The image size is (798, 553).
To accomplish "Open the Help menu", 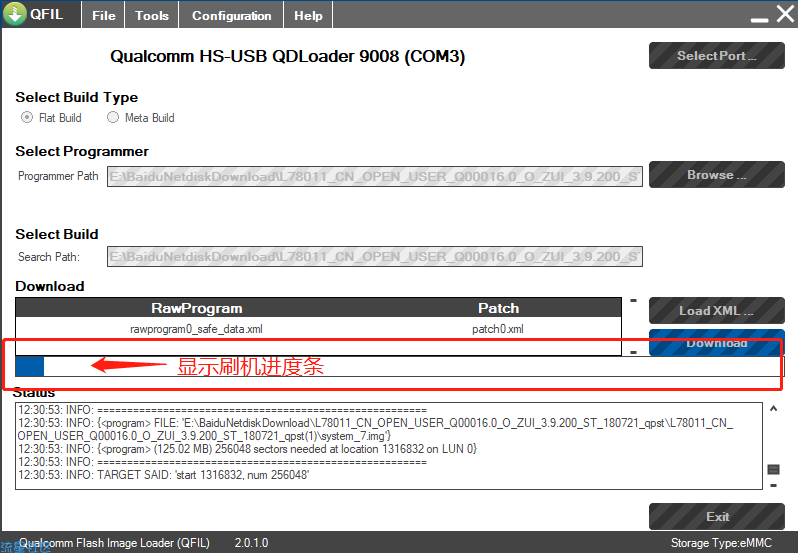I will click(308, 15).
